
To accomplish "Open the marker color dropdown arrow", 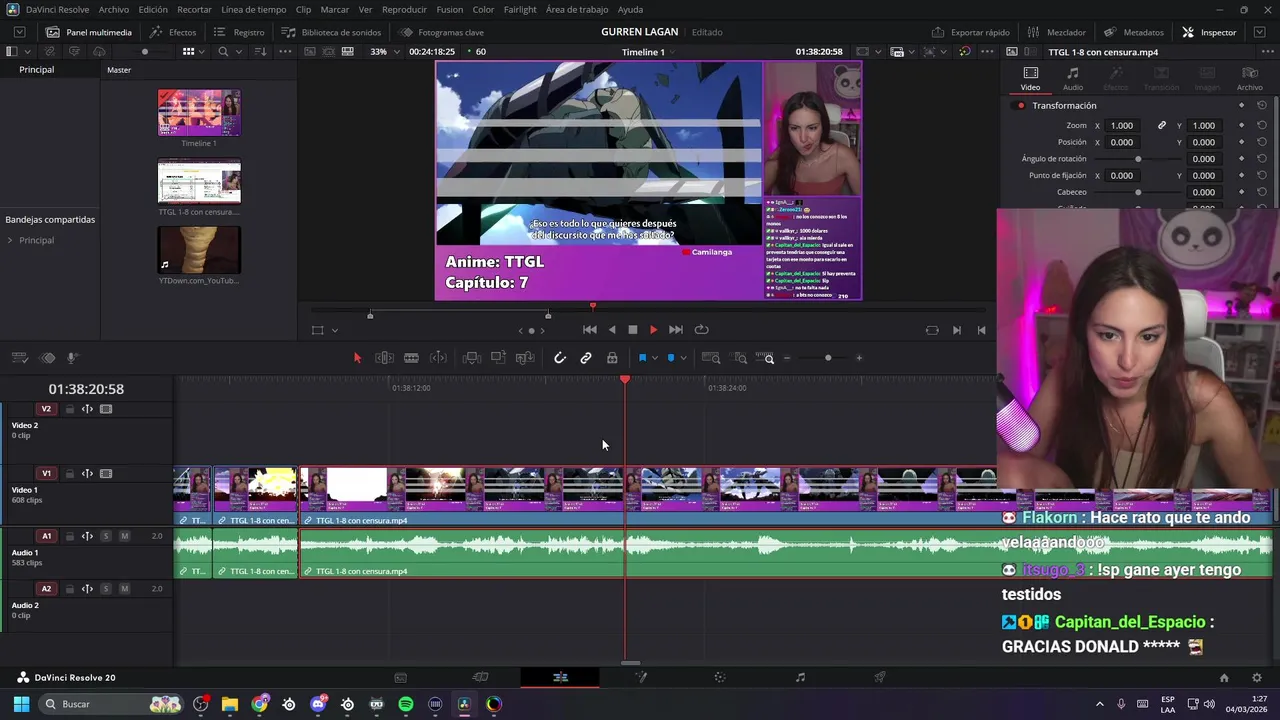I will (683, 358).
